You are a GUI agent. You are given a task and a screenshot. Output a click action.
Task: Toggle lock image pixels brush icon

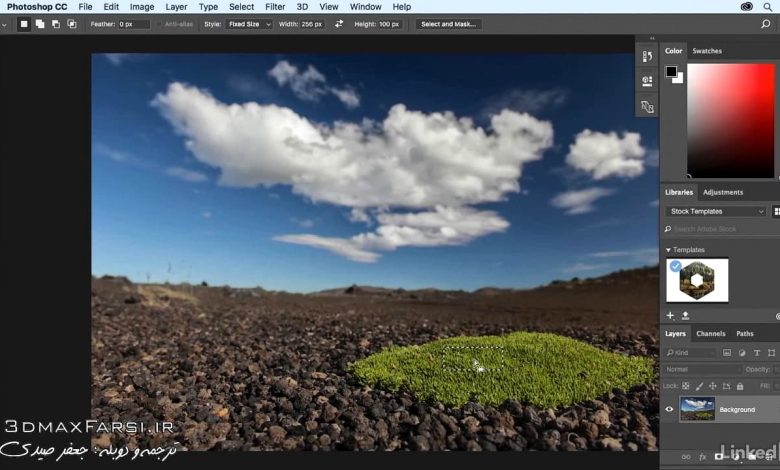pos(699,386)
